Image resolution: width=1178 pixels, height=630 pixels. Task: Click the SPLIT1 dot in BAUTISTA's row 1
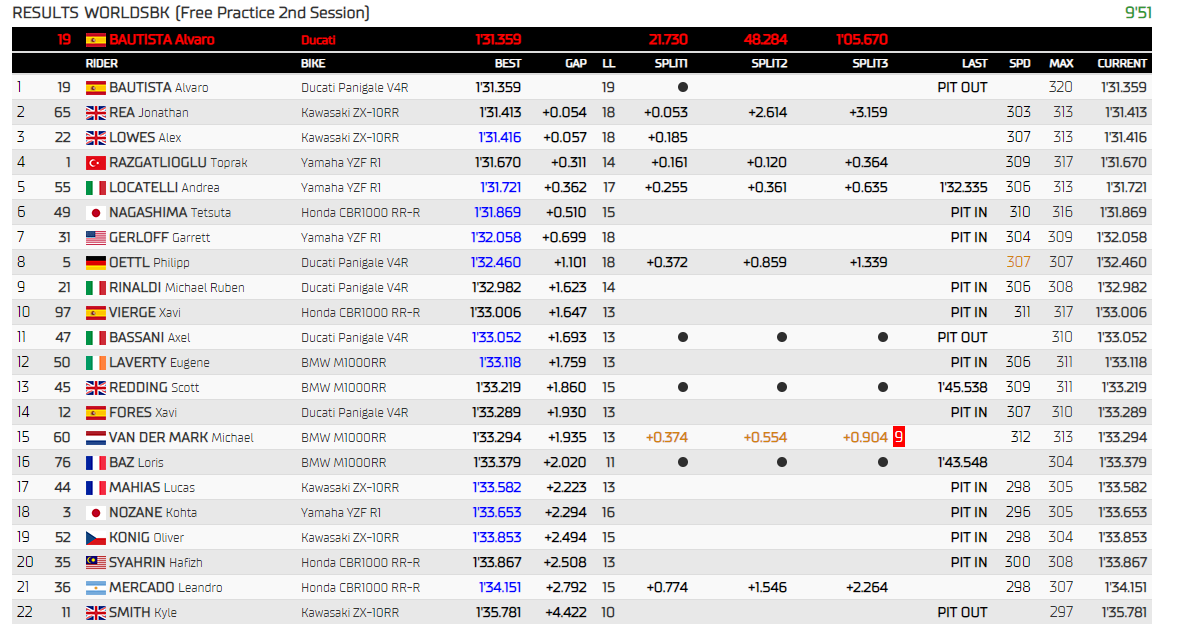tap(683, 87)
